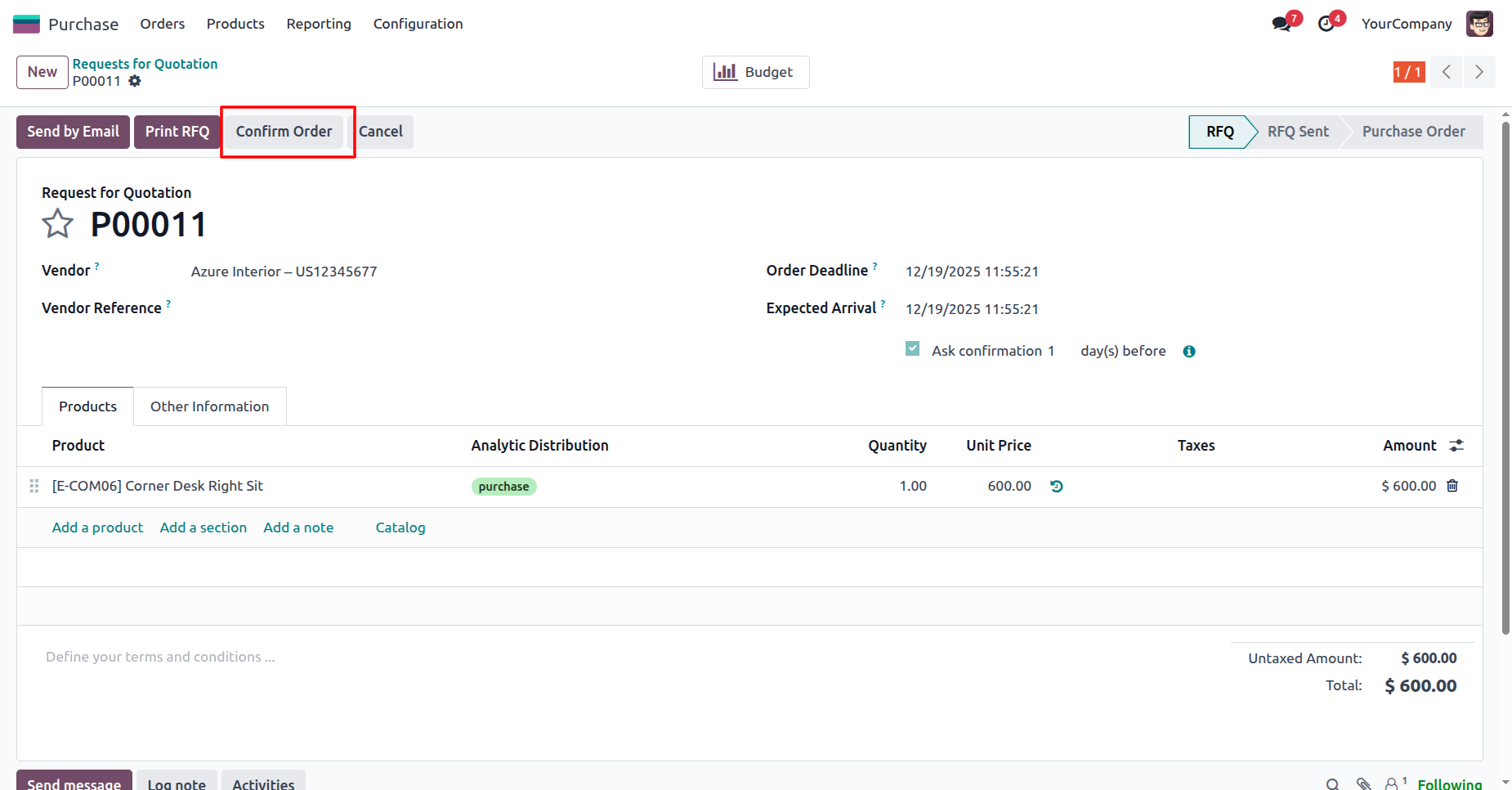Image resolution: width=1512 pixels, height=790 pixels.
Task: Click the Add a product link
Action: (97, 527)
